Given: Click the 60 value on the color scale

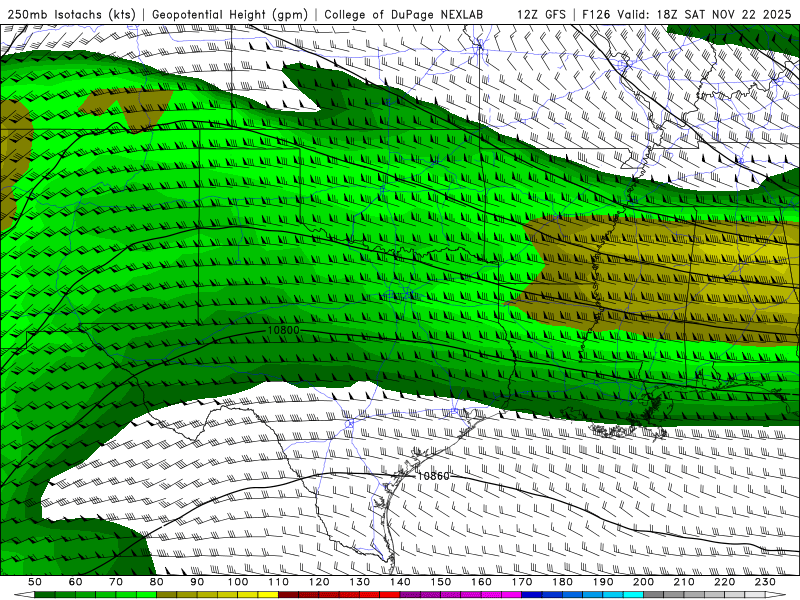Looking at the screenshot, I should tap(75, 582).
